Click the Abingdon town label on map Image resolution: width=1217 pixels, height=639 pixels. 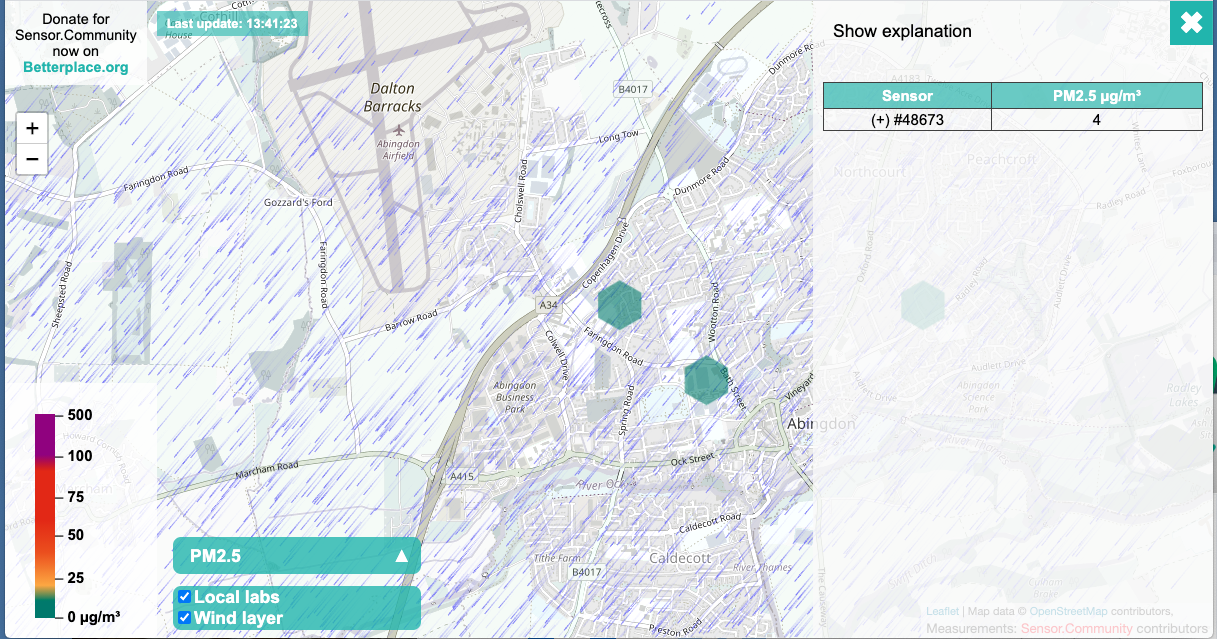tap(822, 424)
